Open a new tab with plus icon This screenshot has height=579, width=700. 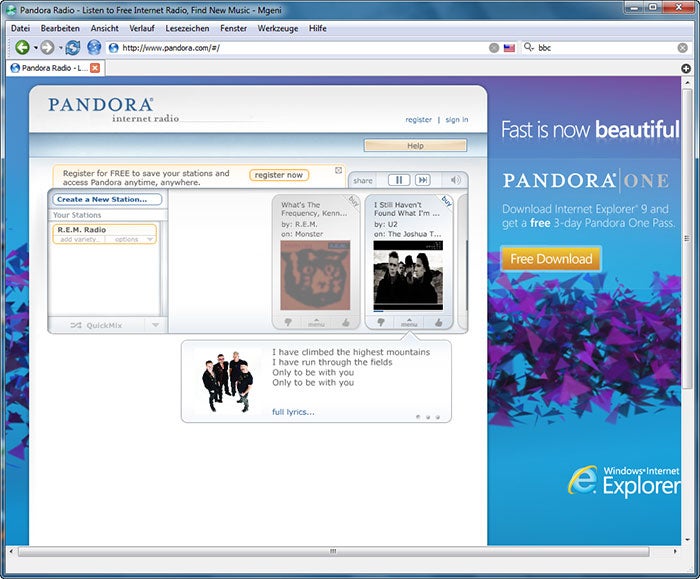(686, 68)
